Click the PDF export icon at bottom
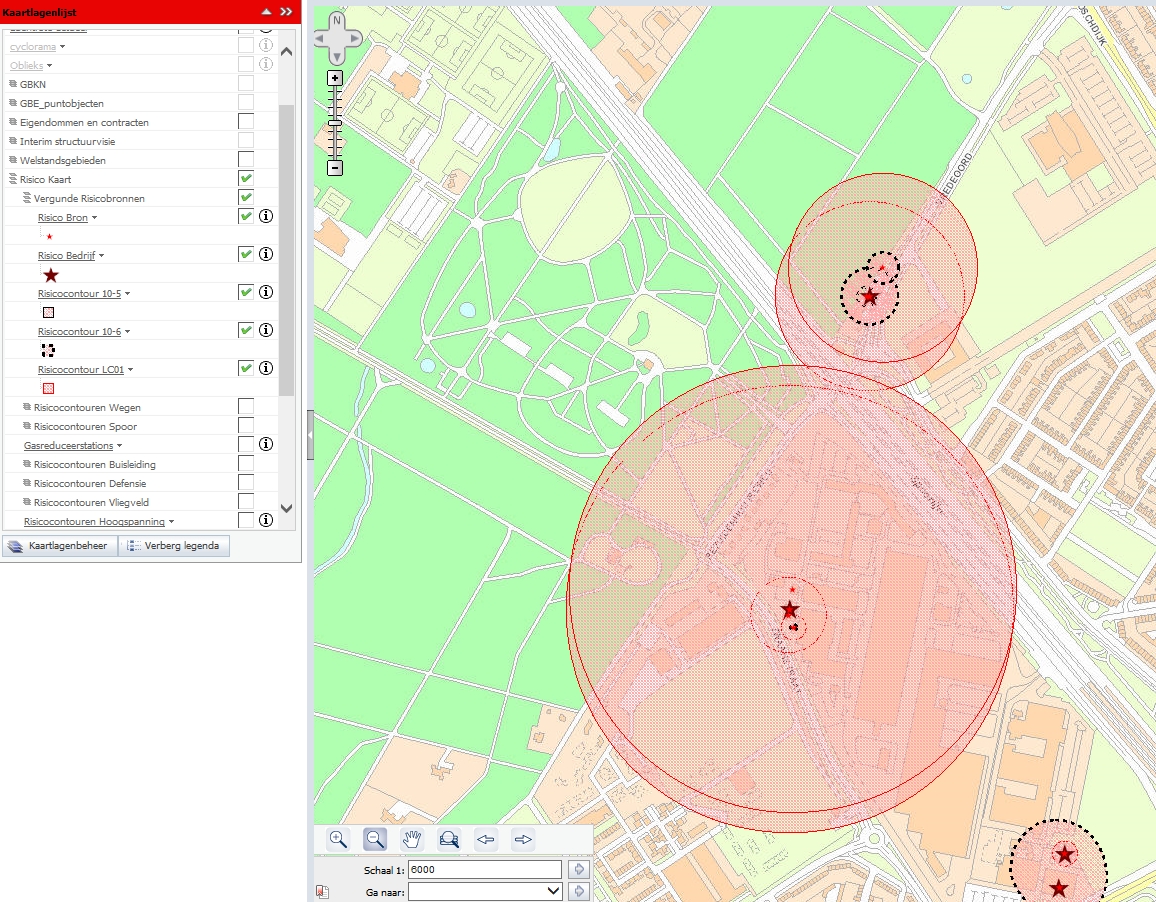The image size is (1156, 902). 322,892
